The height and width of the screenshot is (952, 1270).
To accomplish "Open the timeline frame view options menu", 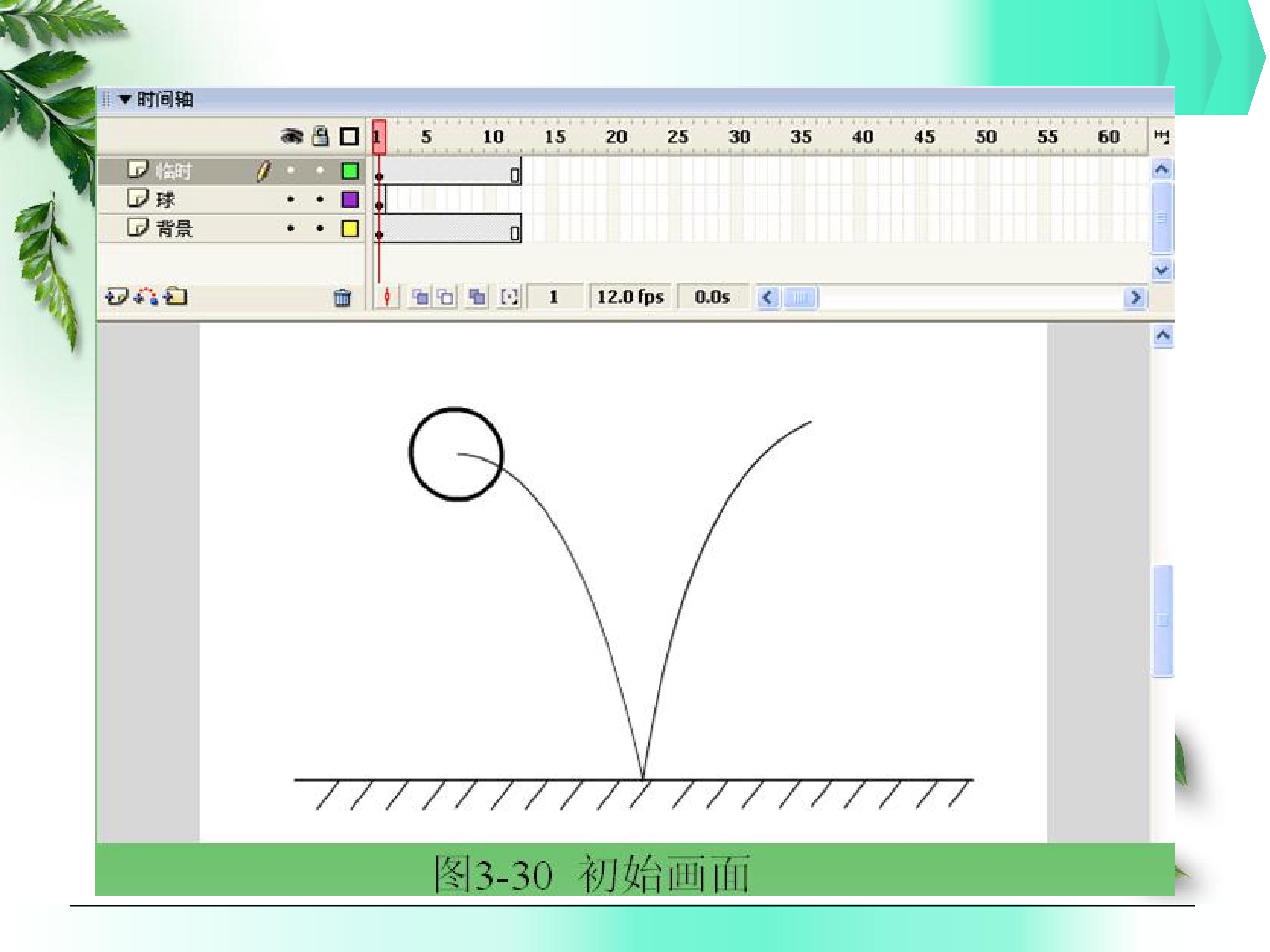I will [x=1162, y=137].
